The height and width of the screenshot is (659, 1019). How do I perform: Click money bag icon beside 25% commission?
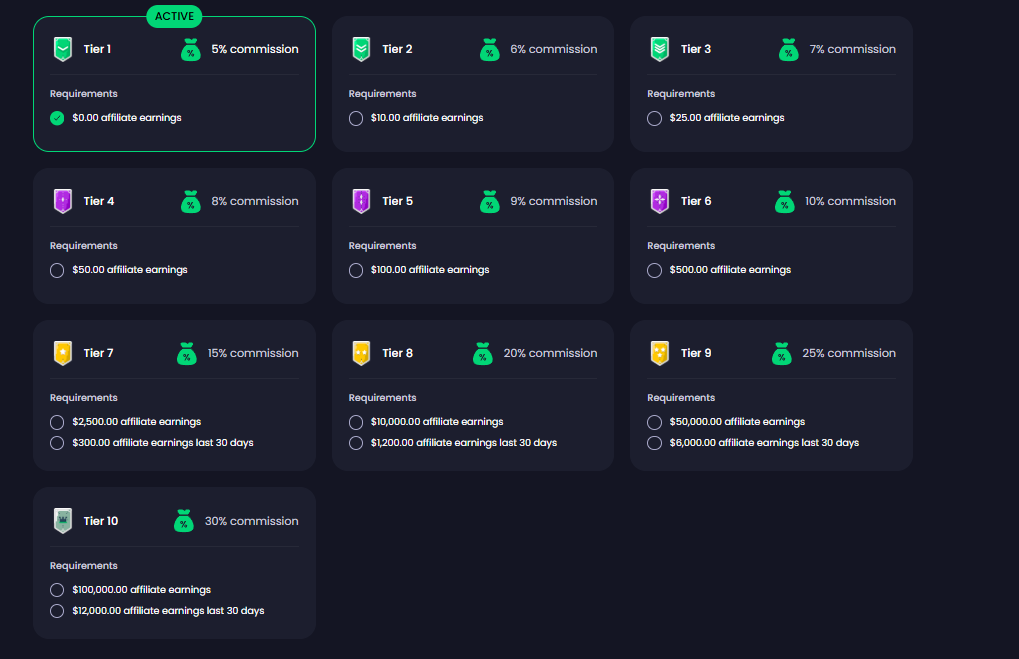click(x=782, y=354)
